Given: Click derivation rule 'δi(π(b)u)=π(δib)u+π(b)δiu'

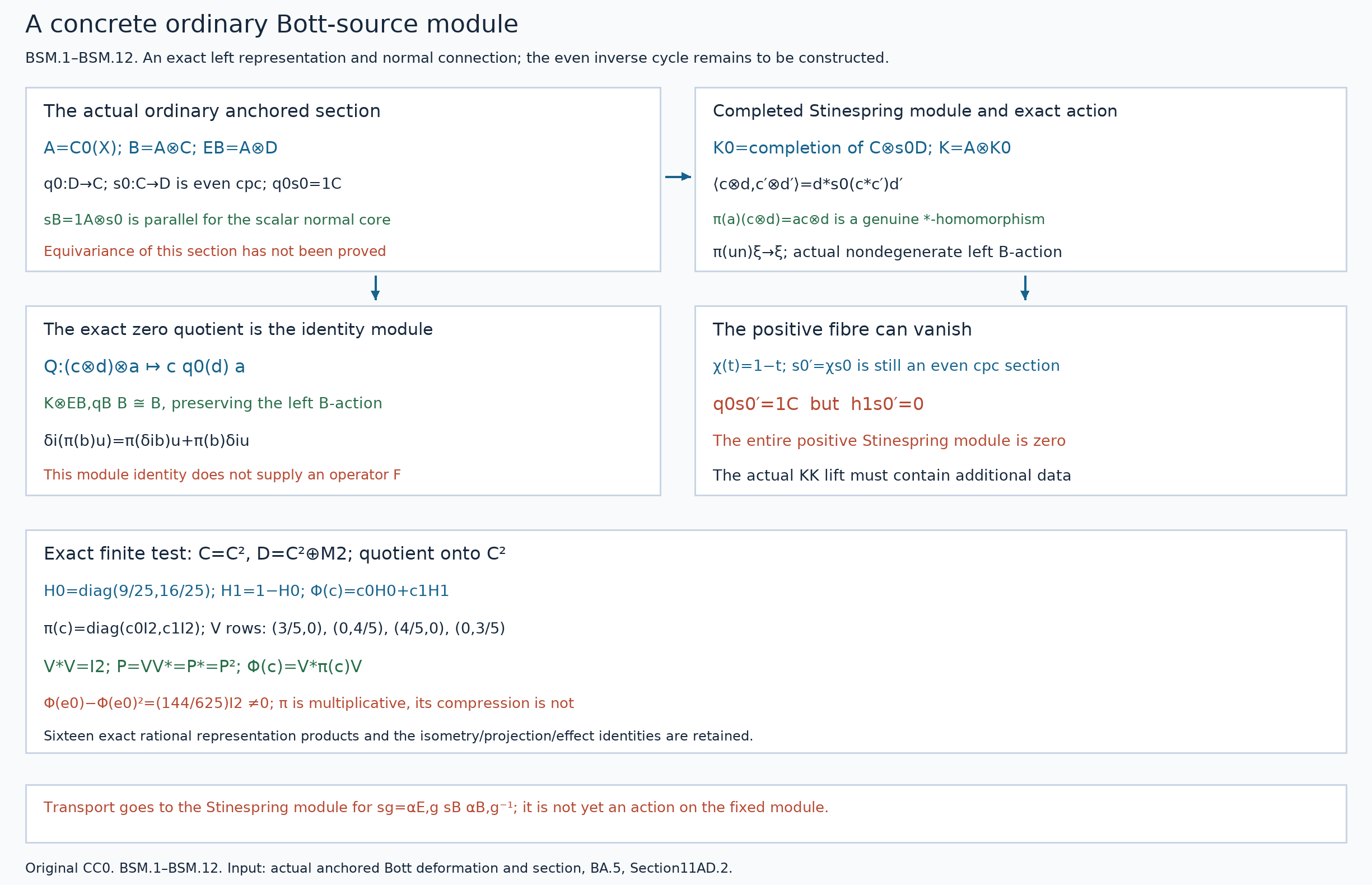Looking at the screenshot, I should coord(147,441).
